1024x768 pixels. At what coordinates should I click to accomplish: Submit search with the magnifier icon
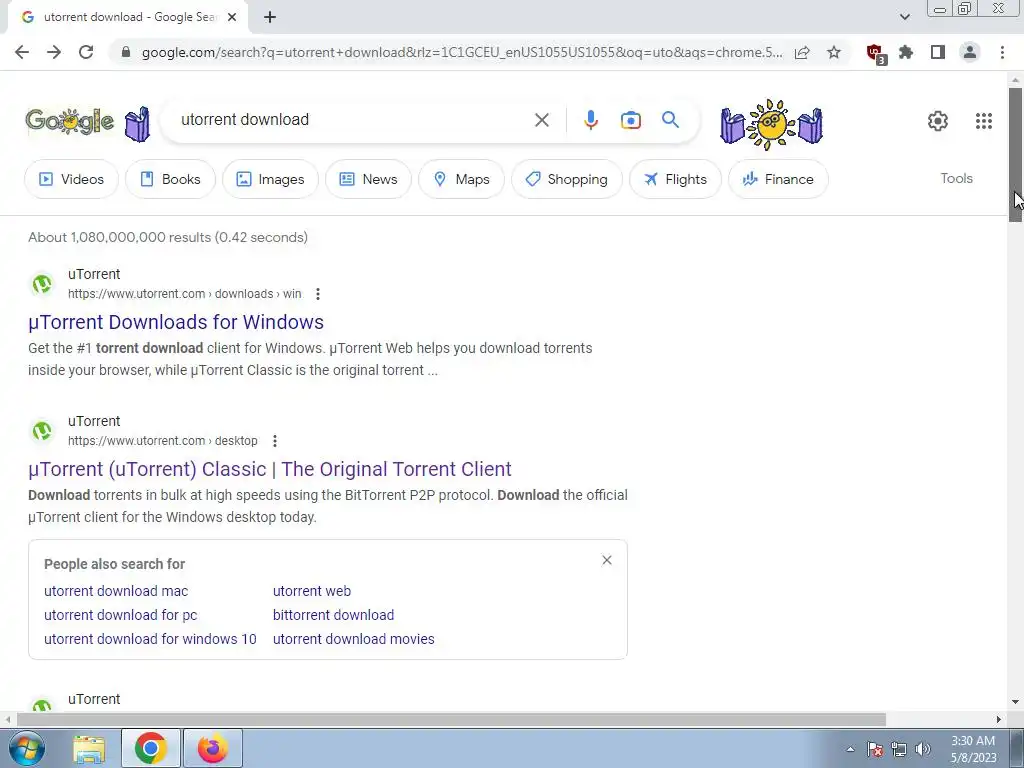tap(670, 120)
